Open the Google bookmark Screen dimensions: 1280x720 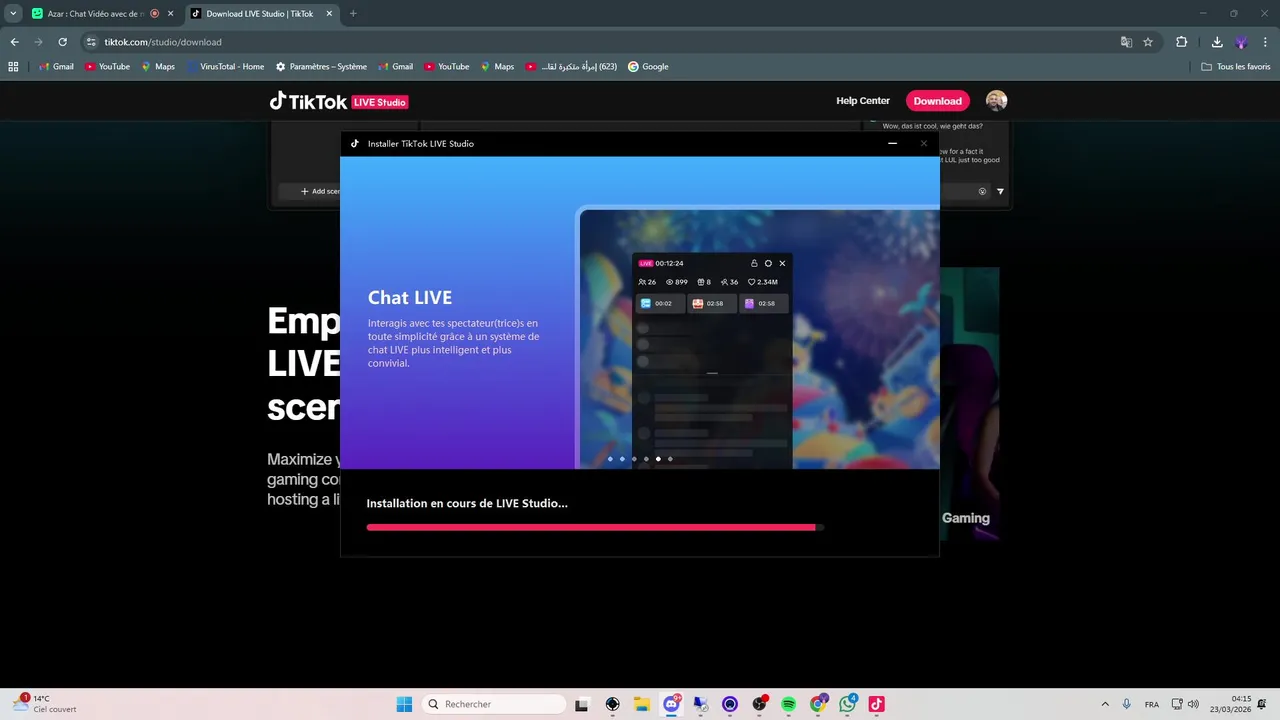pyautogui.click(x=648, y=67)
